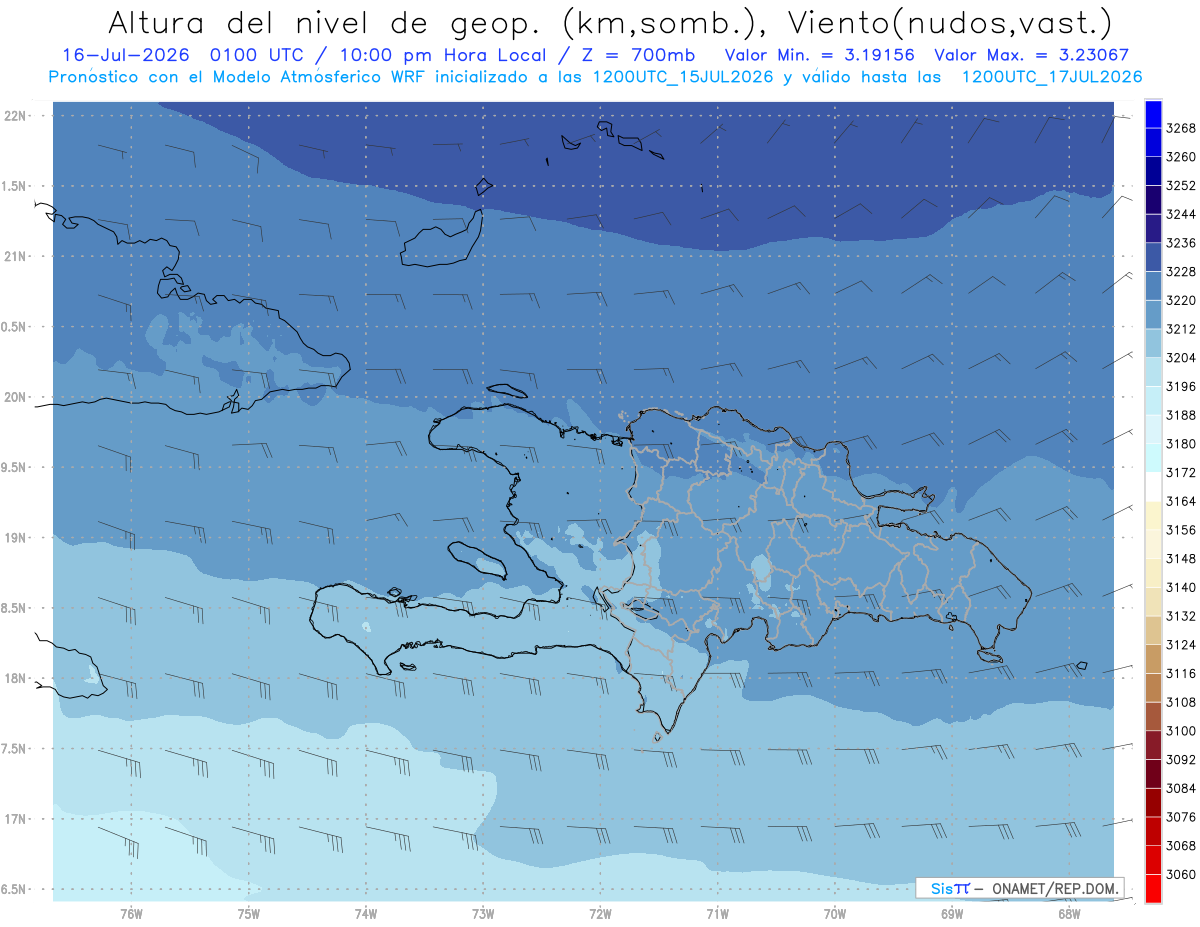Click the '3204' colorbar value
Viewport: 1200px width, 927px height.
coord(1181,358)
